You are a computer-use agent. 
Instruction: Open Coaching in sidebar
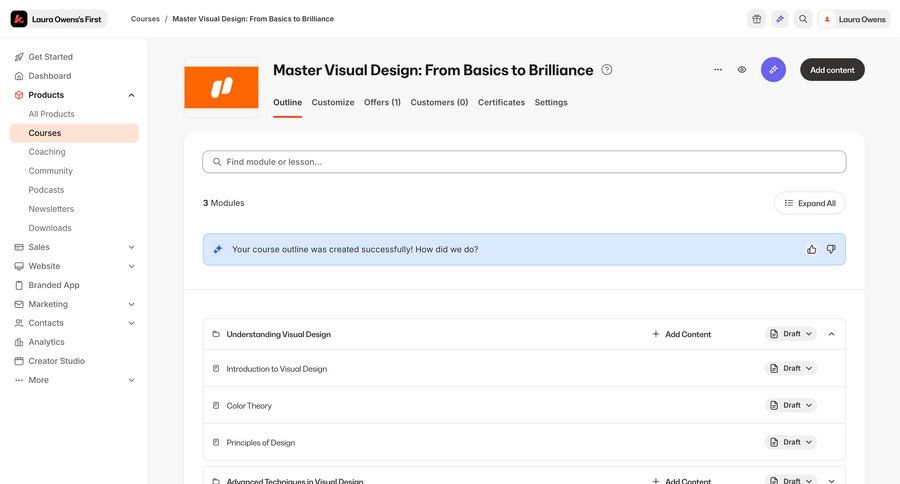coord(47,152)
